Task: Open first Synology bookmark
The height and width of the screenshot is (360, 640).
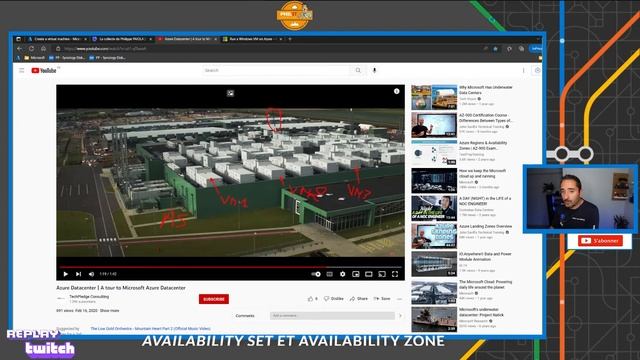Action: 67,58
